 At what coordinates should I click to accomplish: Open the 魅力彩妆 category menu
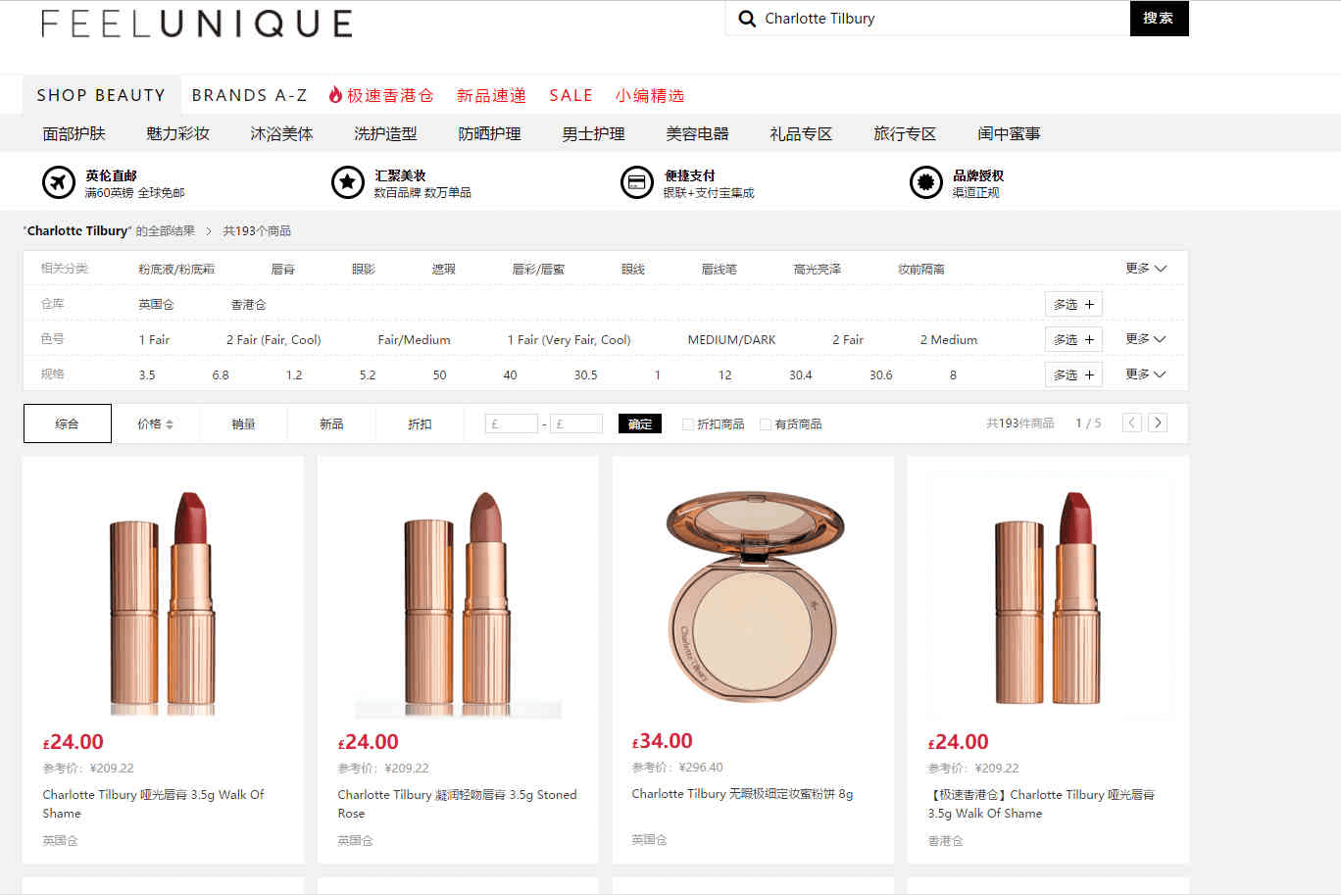click(x=177, y=133)
